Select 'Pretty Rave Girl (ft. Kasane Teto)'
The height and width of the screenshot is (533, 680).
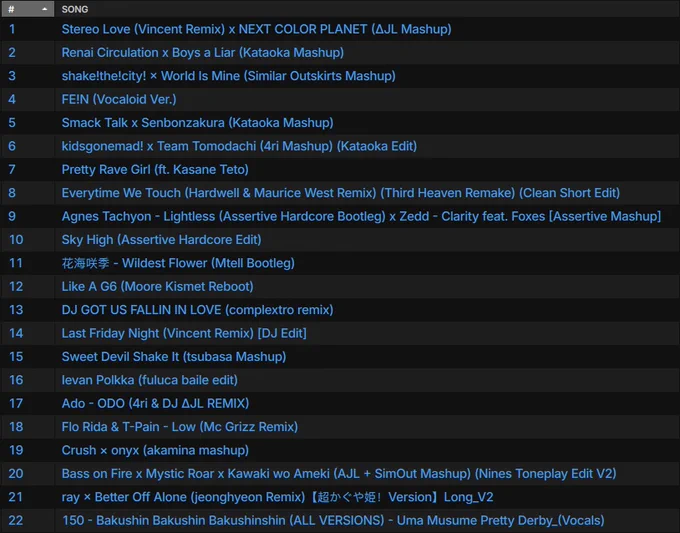point(155,170)
